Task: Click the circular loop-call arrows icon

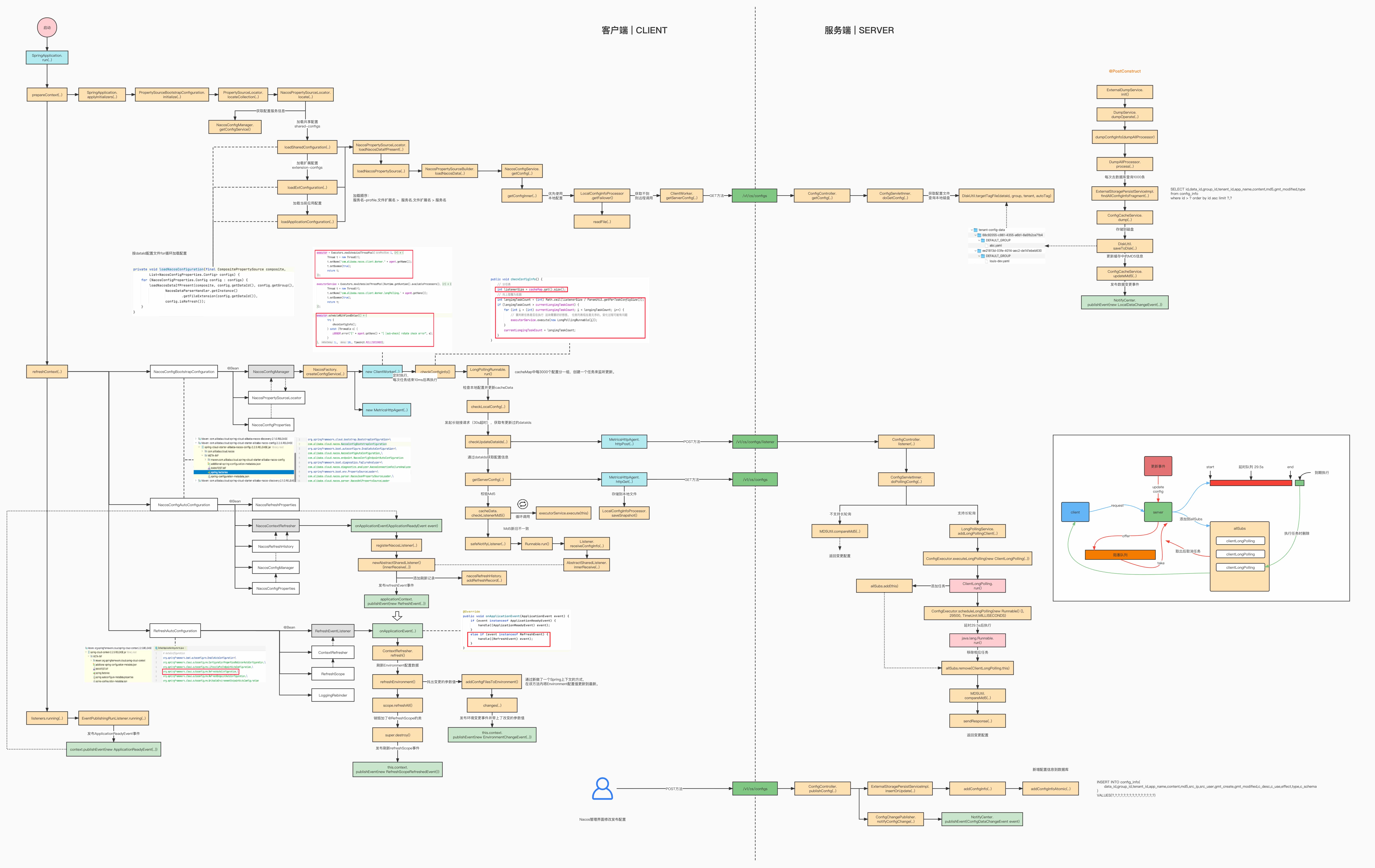Action: tap(523, 504)
